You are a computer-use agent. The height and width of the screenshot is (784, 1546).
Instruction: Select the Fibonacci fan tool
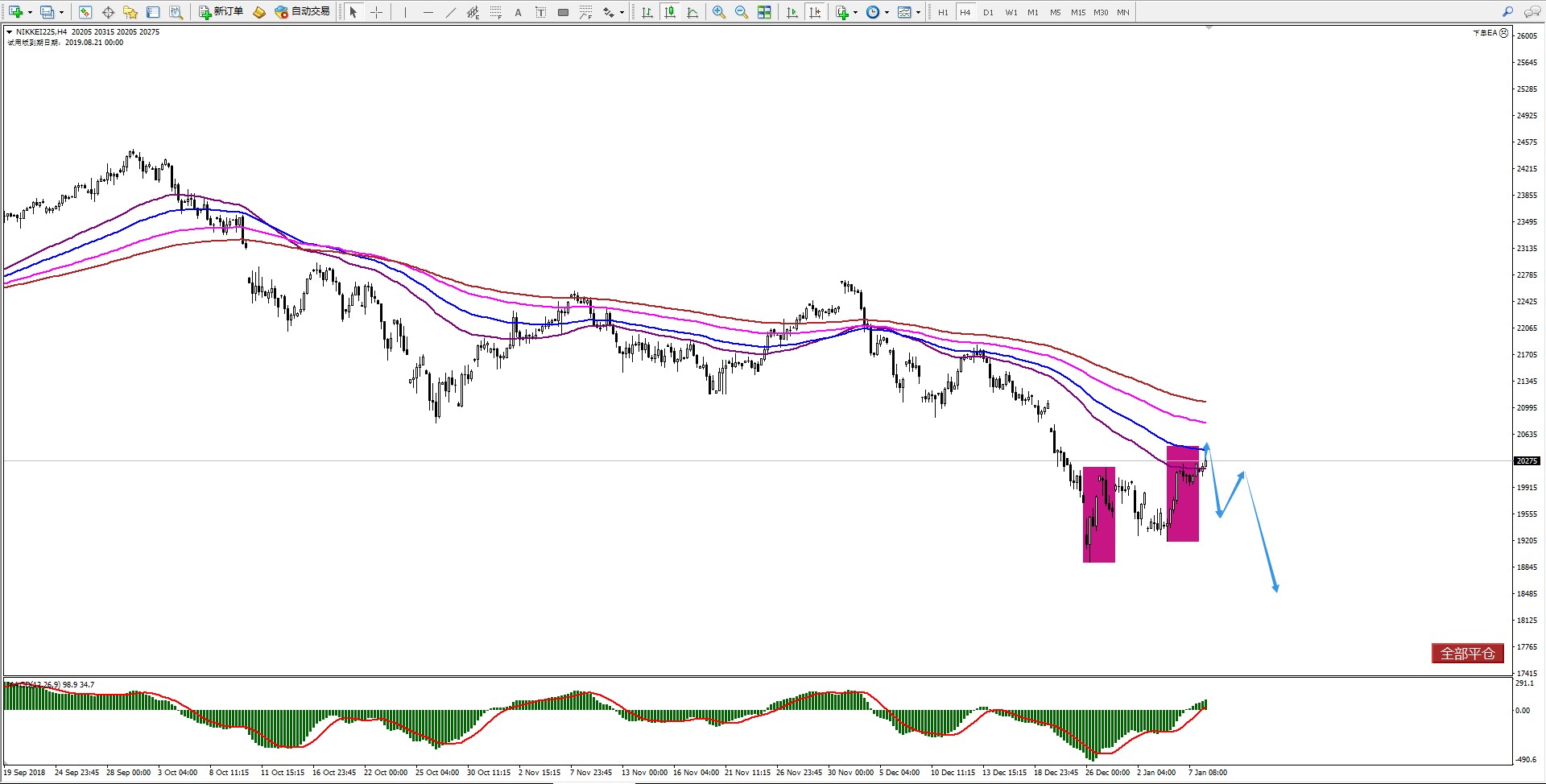pyautogui.click(x=585, y=12)
